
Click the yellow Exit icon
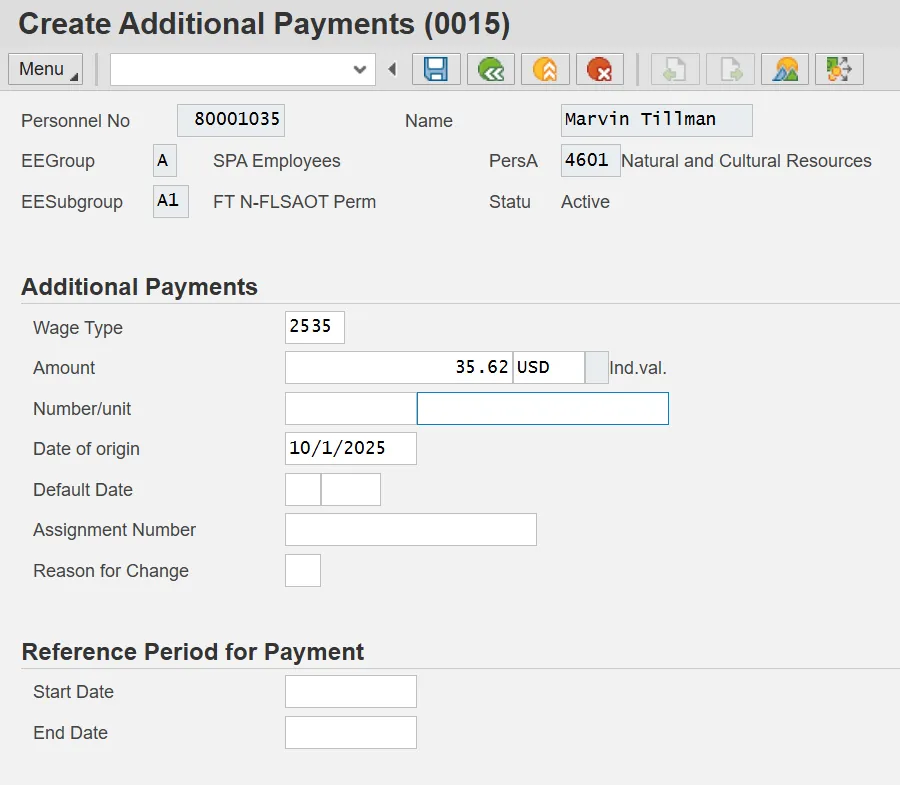tap(545, 69)
